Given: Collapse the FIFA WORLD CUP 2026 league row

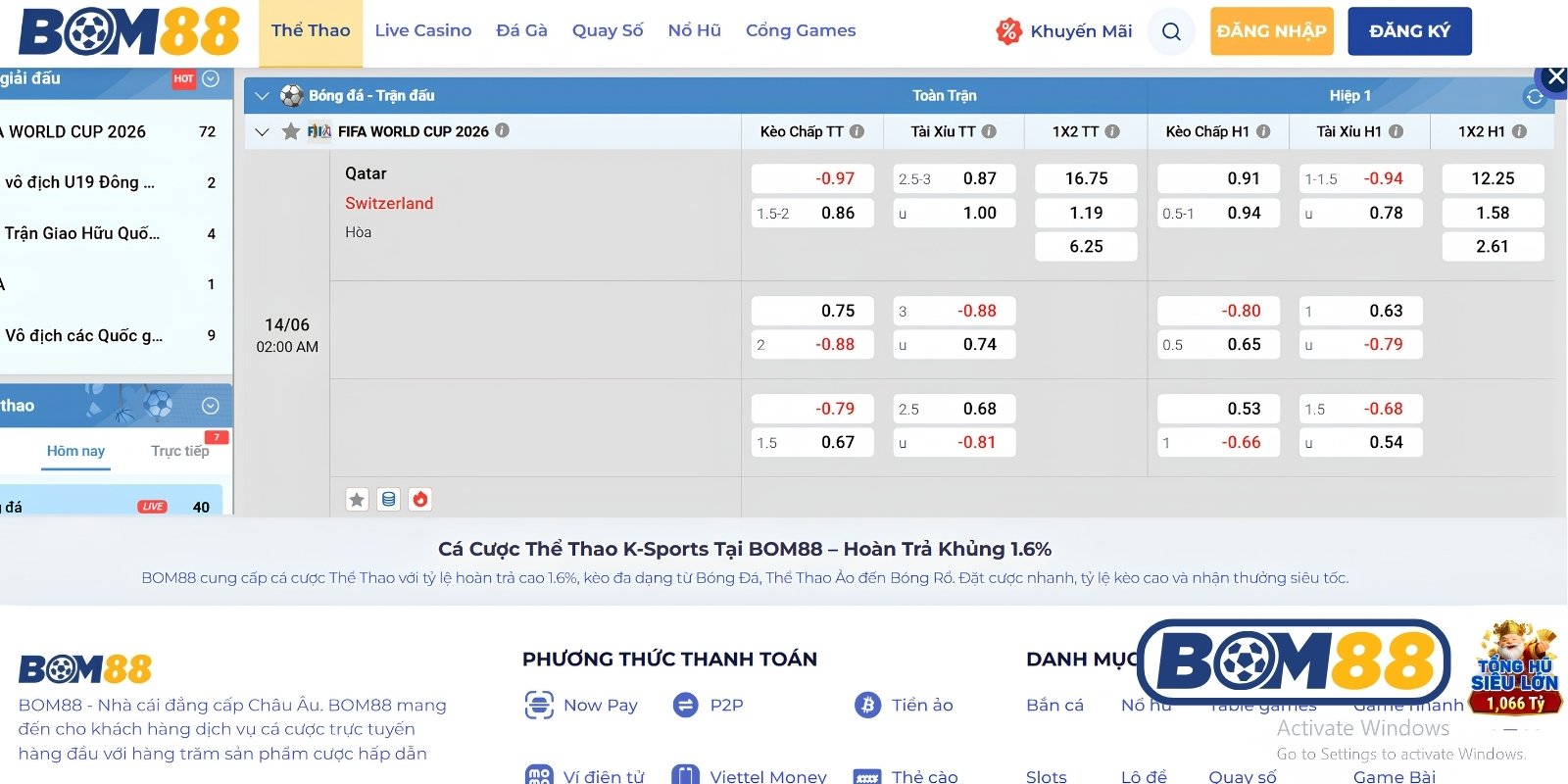Looking at the screenshot, I should tap(261, 131).
